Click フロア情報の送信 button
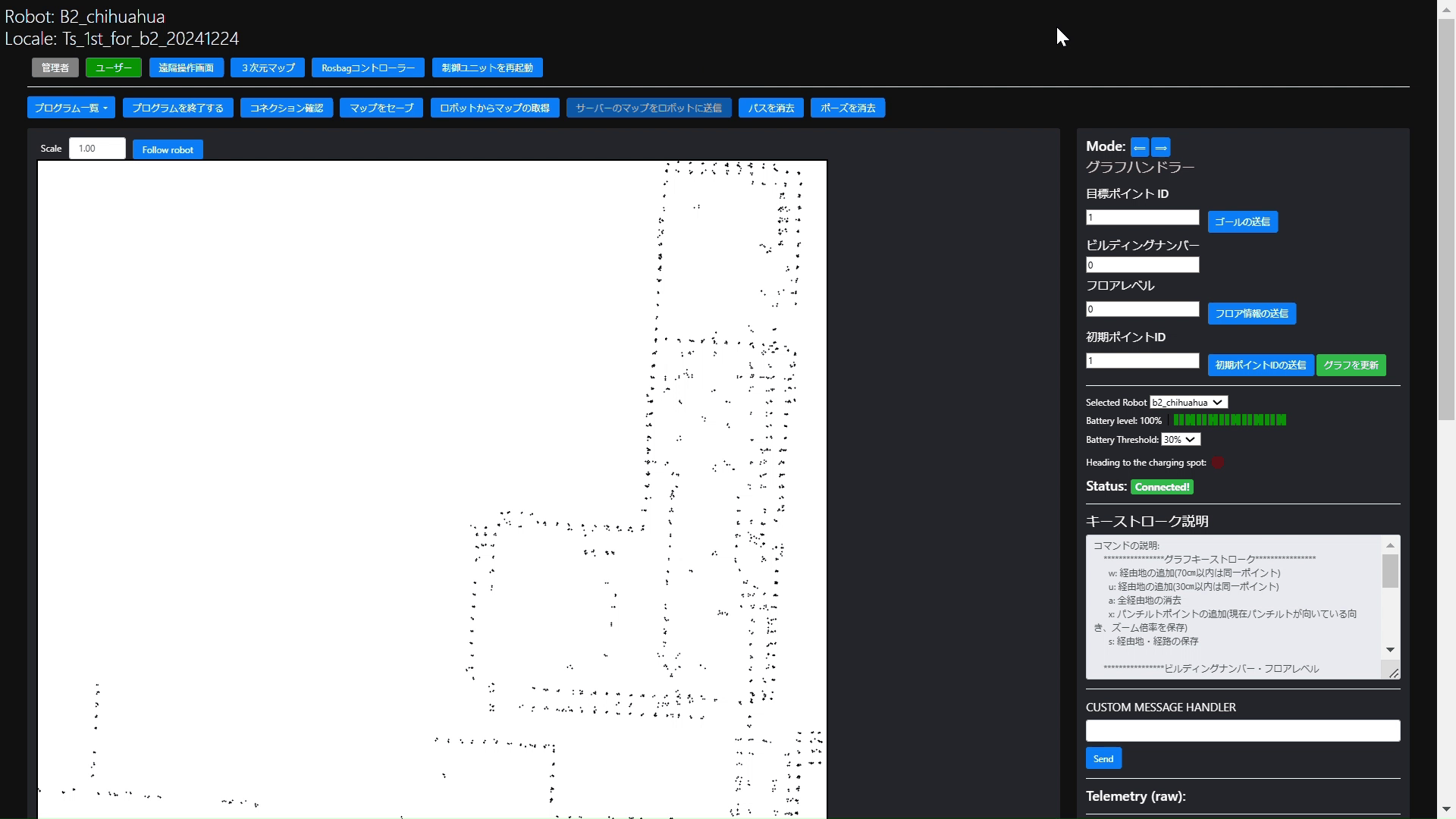The height and width of the screenshot is (819, 1456). (x=1251, y=313)
